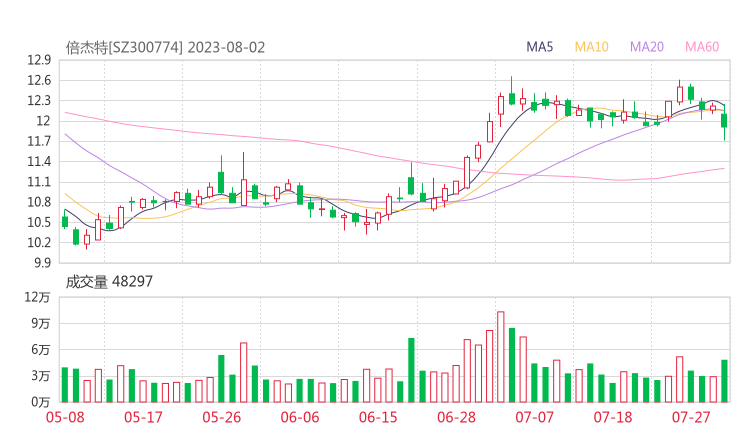
Task: Click the last green candlestick on chart
Action: point(724,120)
